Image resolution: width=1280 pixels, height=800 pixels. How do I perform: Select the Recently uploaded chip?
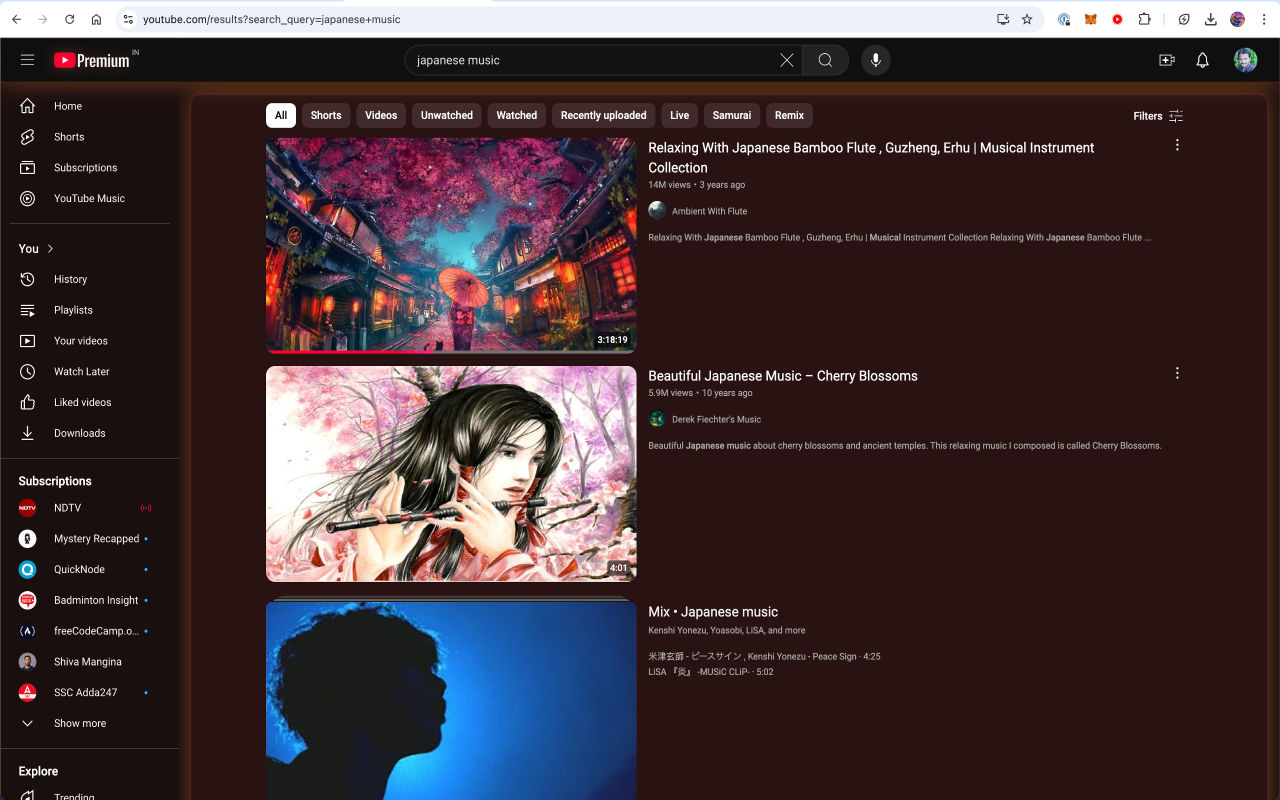(604, 115)
